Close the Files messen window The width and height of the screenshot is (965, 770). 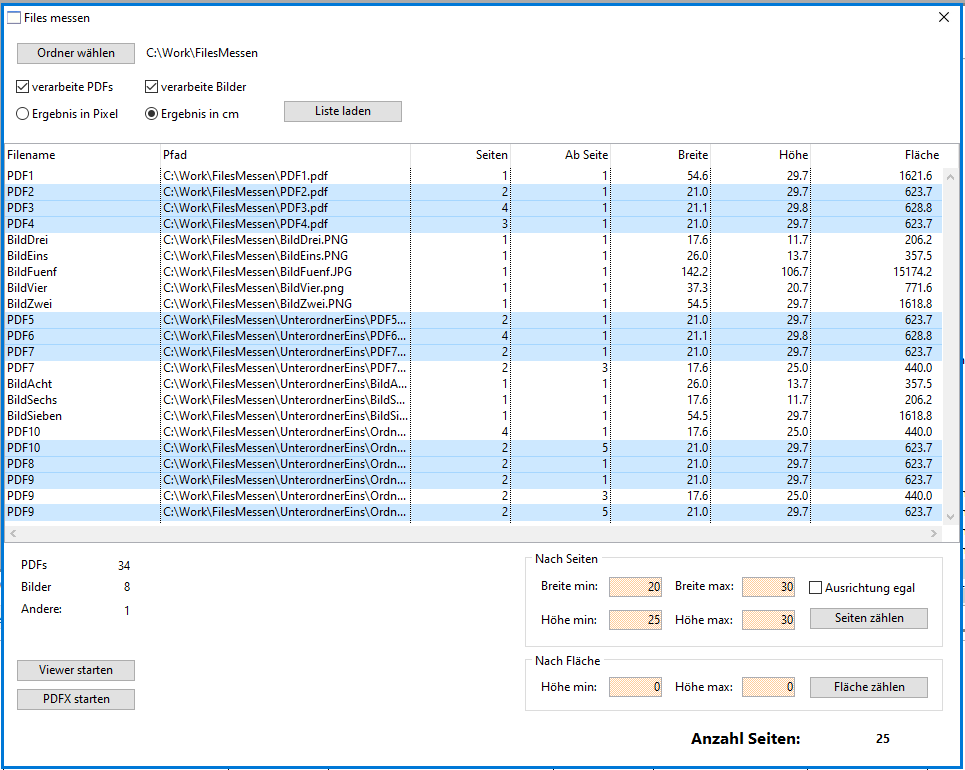(943, 17)
